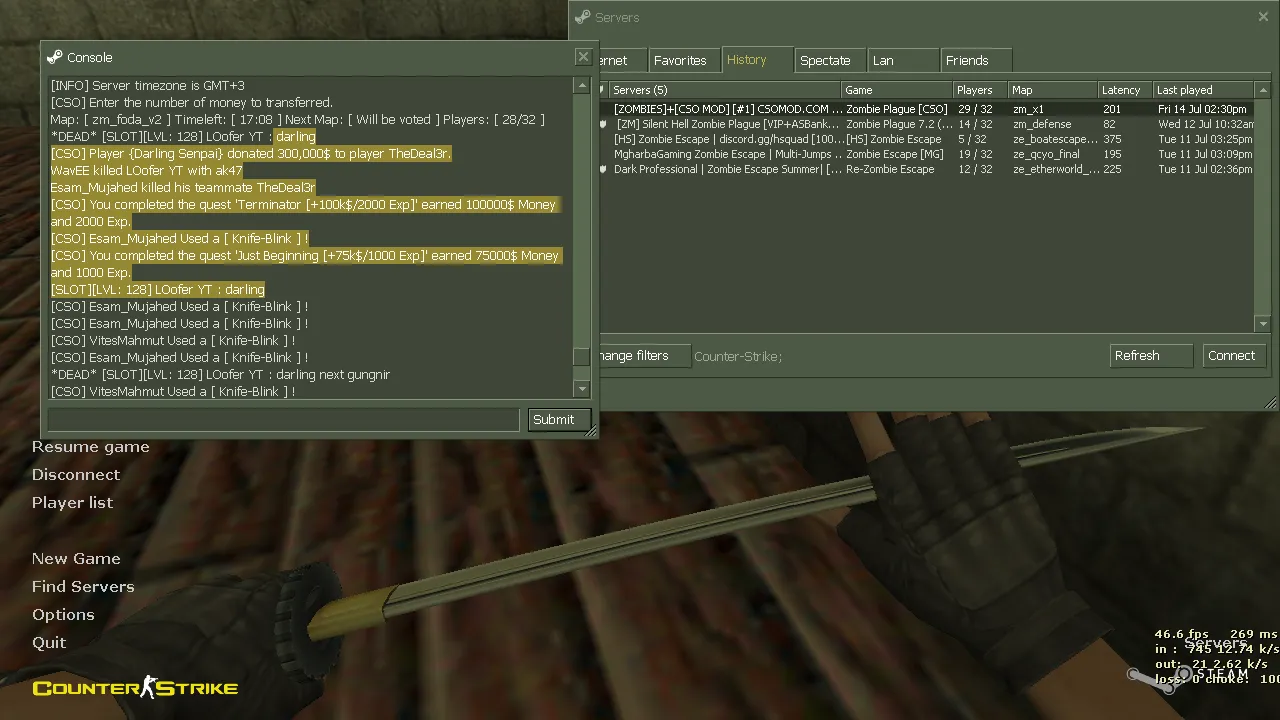Click the Counter-Strike logo

coord(135,687)
